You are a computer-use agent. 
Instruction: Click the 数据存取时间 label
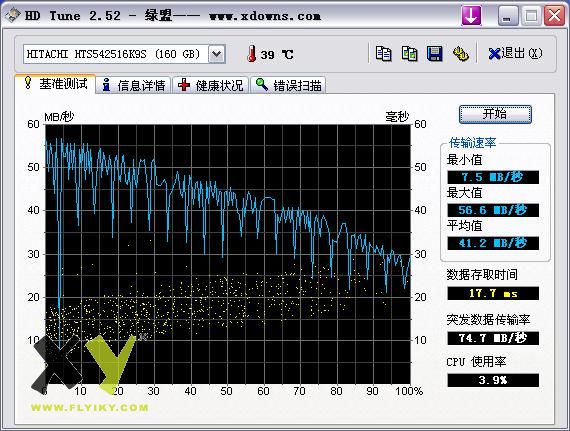(482, 274)
